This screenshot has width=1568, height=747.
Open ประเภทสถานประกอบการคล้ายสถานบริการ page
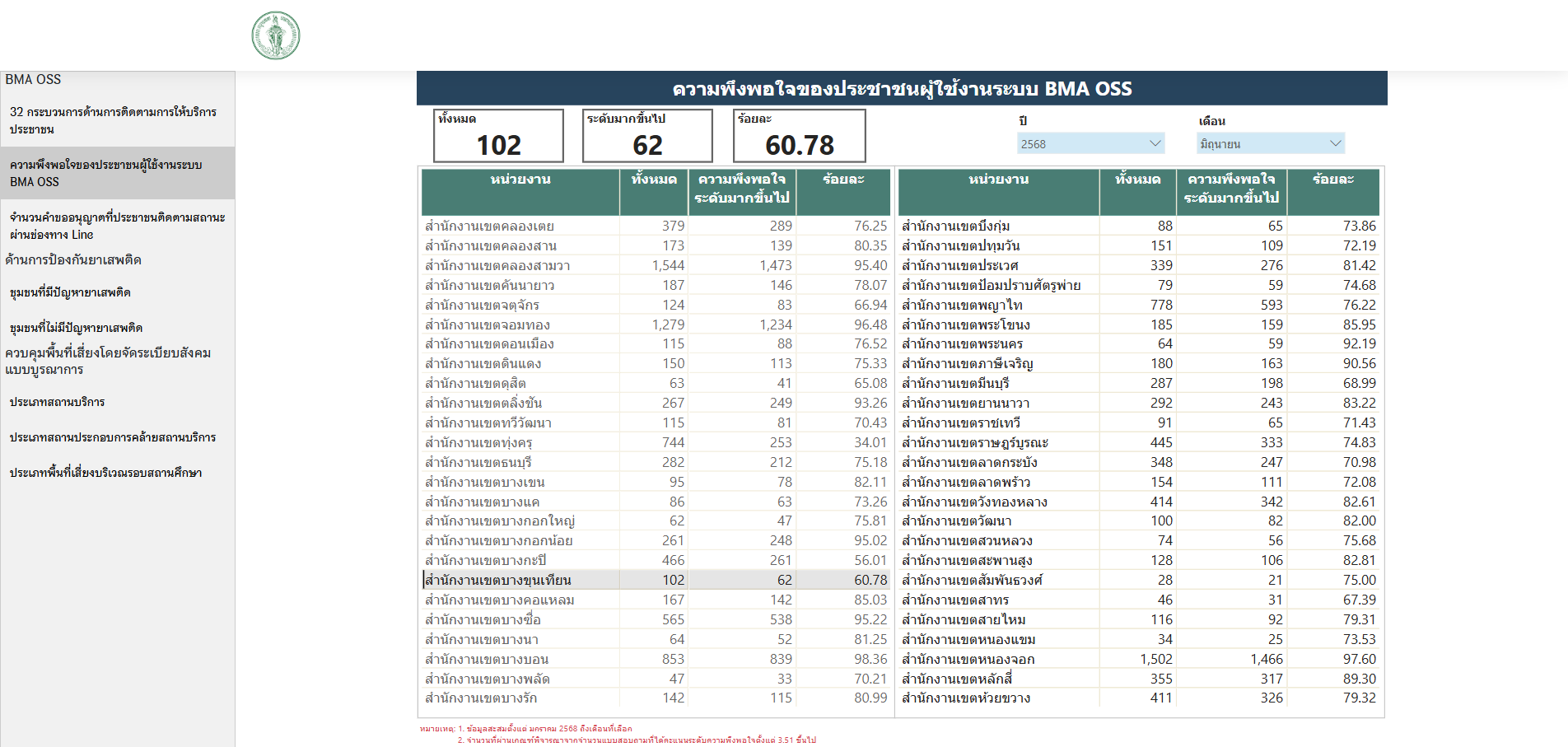[x=112, y=437]
